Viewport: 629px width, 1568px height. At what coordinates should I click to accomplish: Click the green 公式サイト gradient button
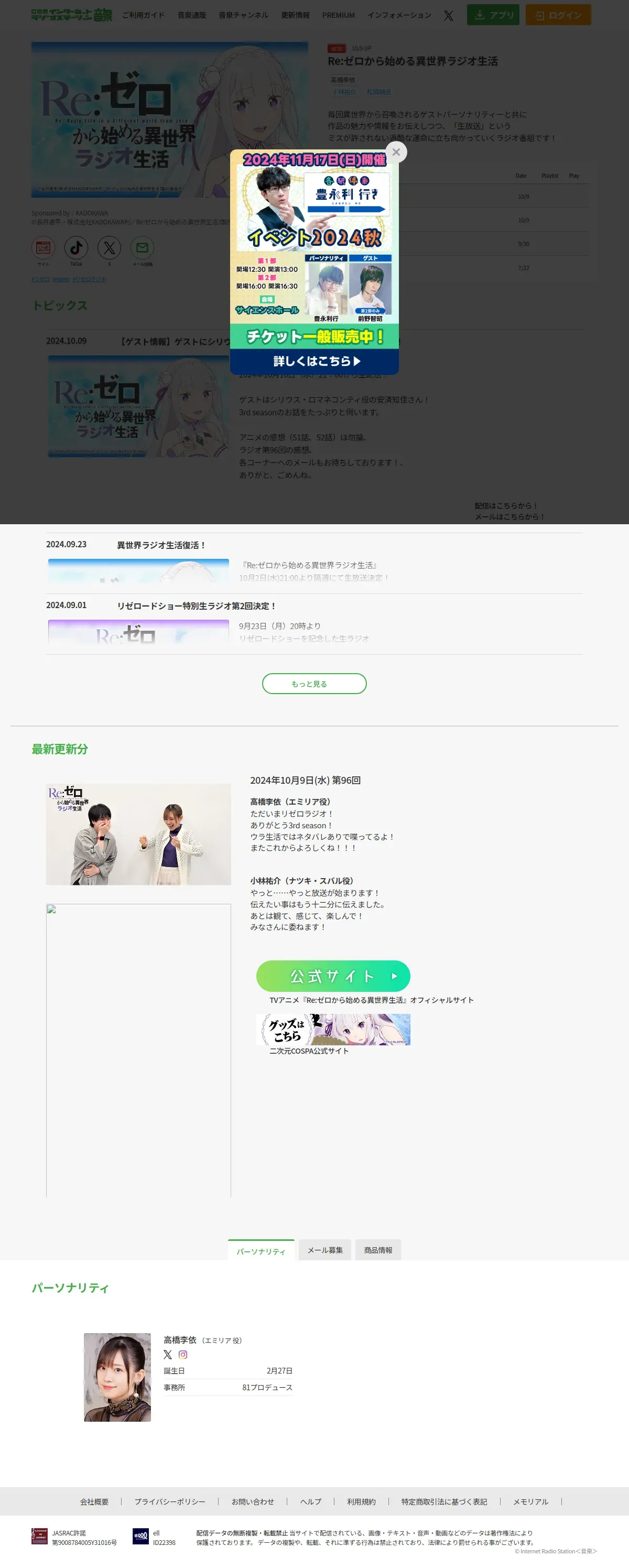[333, 976]
